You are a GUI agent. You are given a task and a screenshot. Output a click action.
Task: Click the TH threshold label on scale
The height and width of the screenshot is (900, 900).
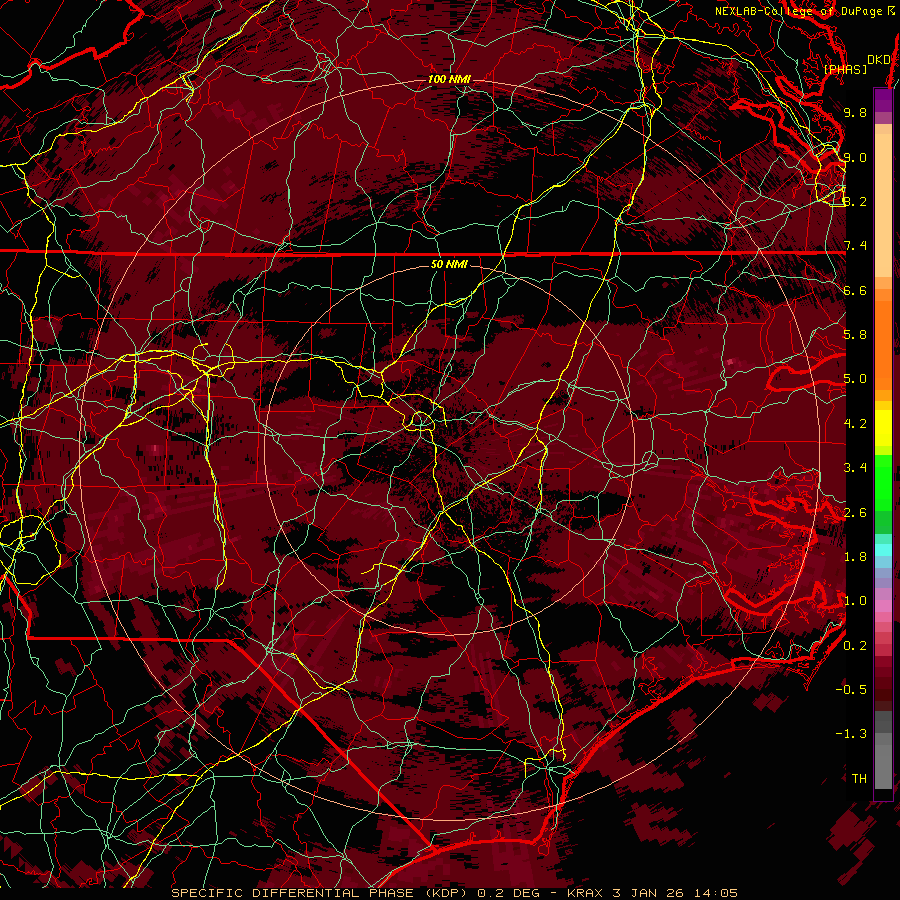point(859,779)
